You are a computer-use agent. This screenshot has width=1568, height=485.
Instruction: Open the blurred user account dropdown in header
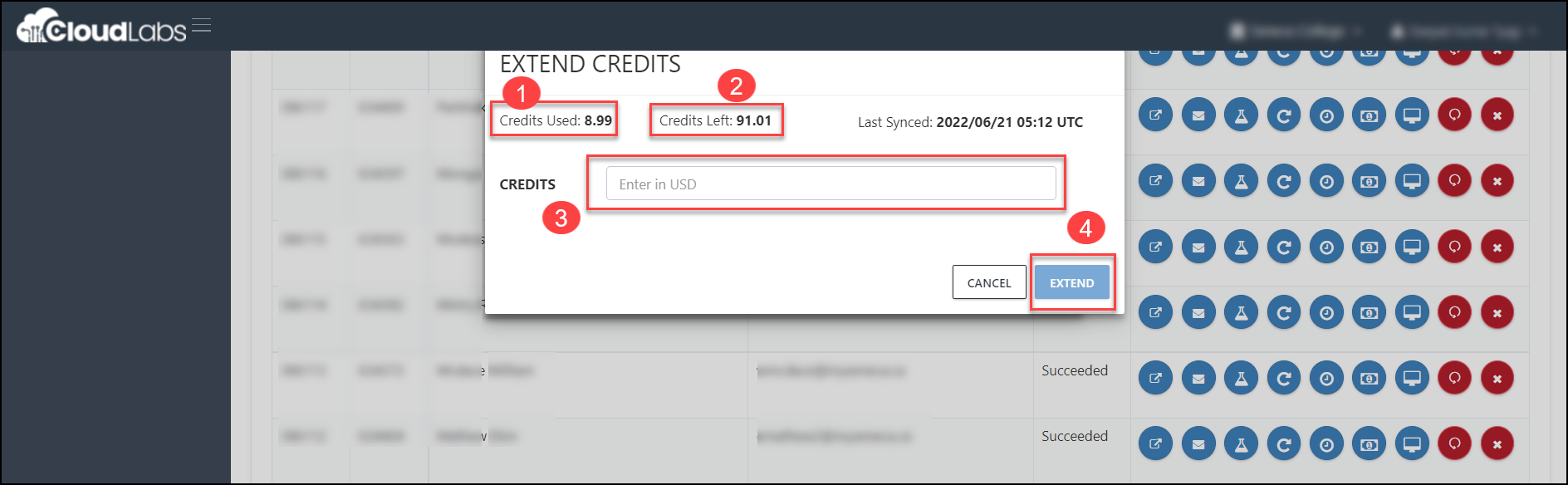[x=1464, y=31]
